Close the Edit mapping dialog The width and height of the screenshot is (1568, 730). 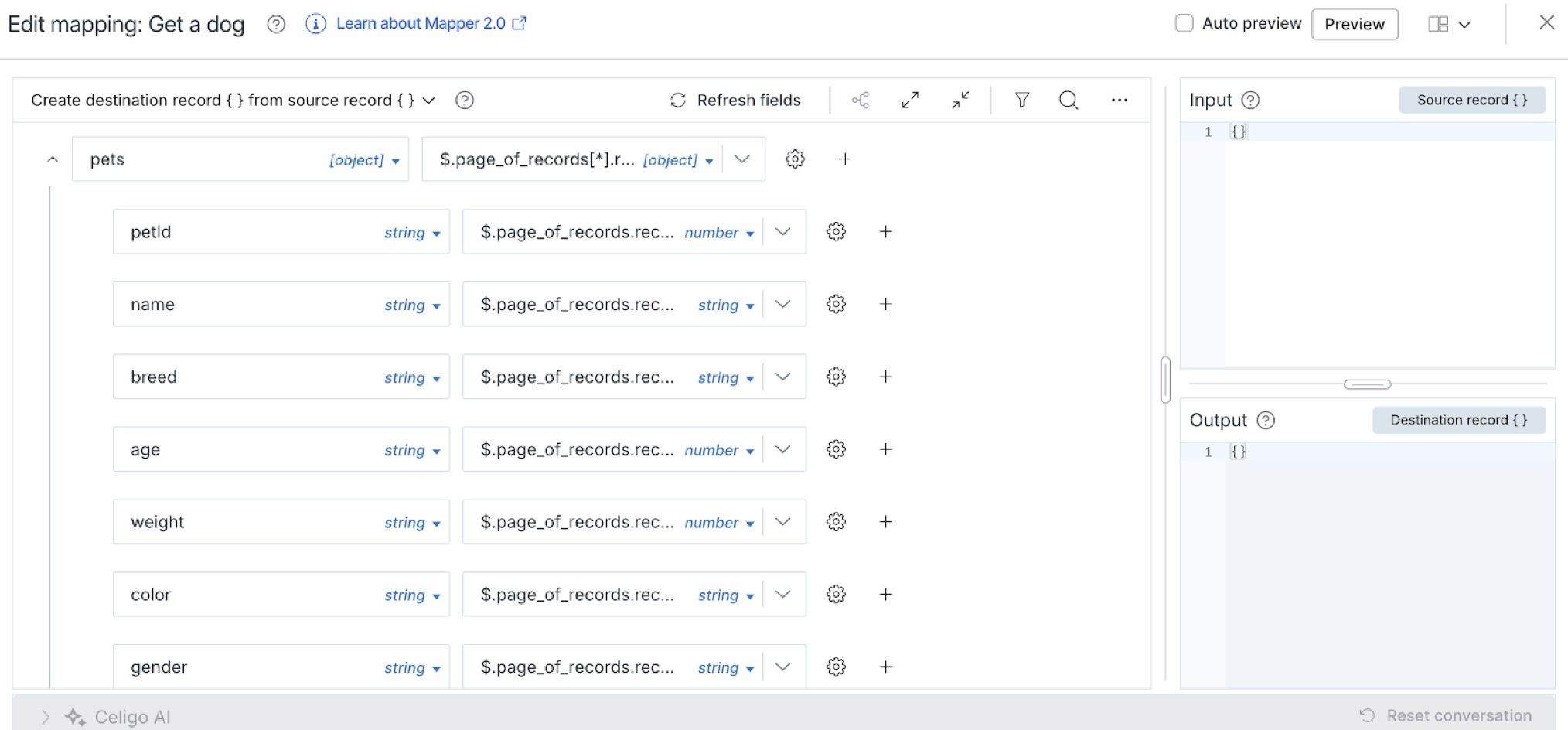pyautogui.click(x=1546, y=22)
